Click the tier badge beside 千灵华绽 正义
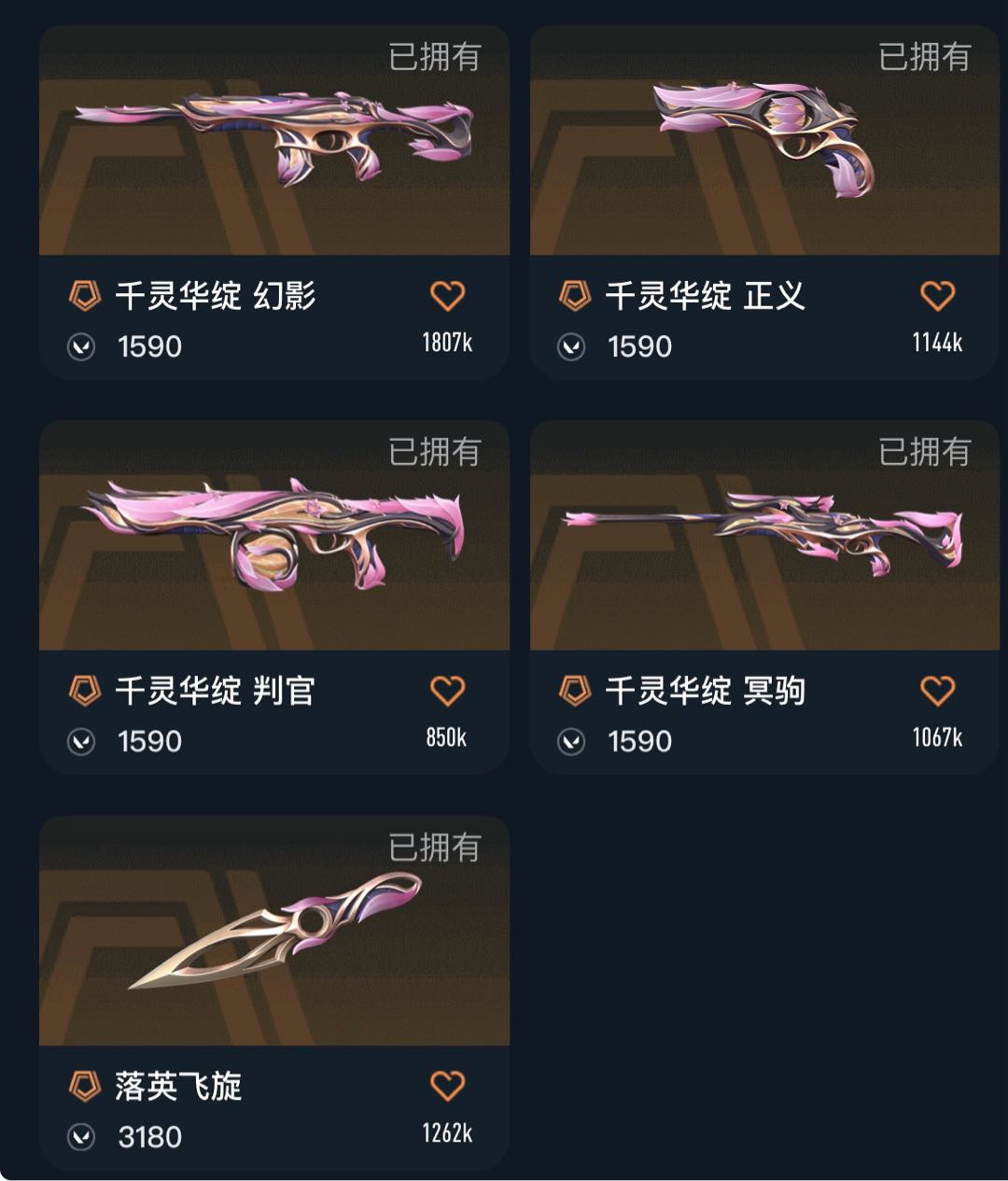 coord(575,297)
